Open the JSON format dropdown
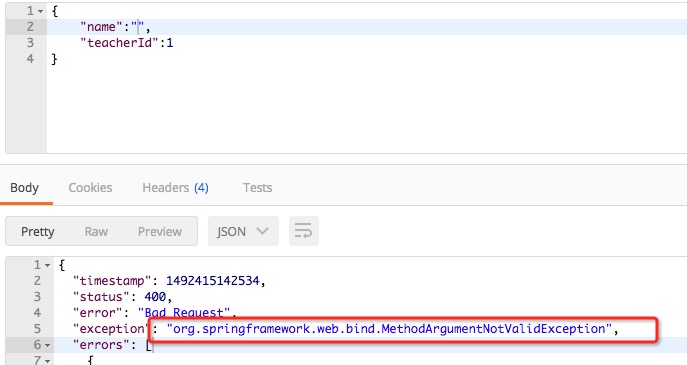687x365 pixels. [x=243, y=231]
